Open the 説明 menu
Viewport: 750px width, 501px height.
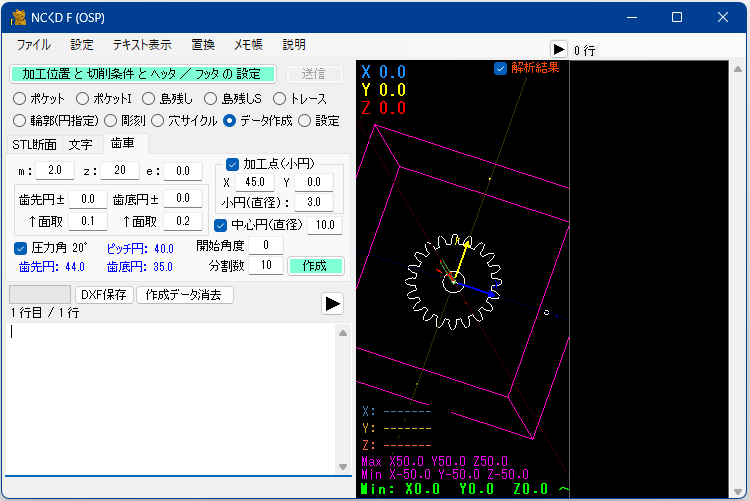[294, 45]
